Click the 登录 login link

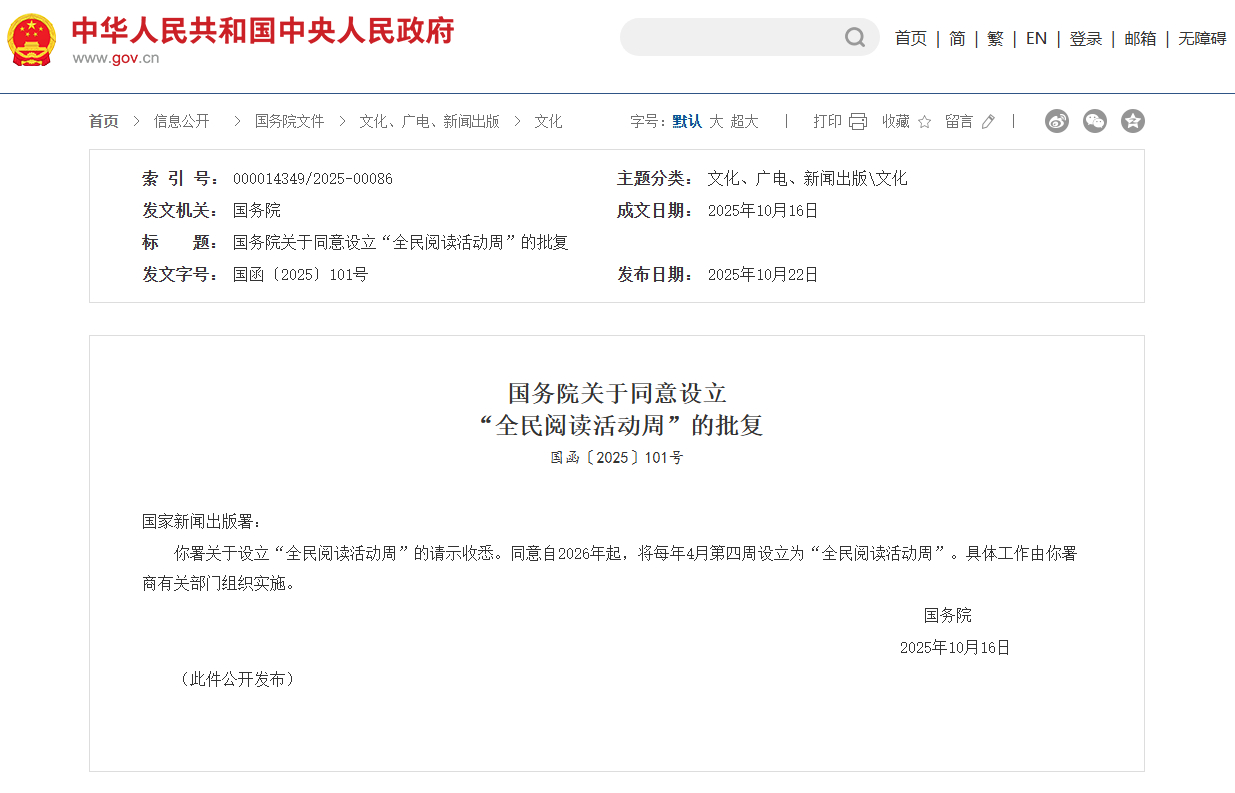coord(1085,37)
